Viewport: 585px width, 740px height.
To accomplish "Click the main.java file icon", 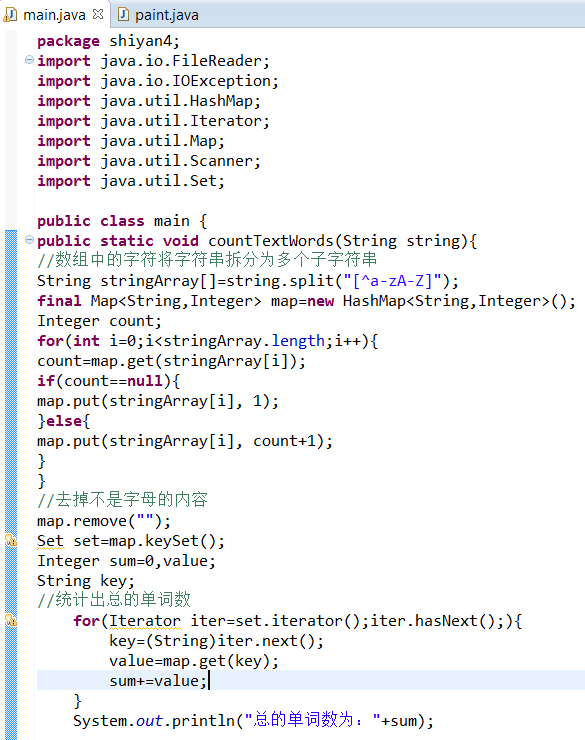I will 10,15.
